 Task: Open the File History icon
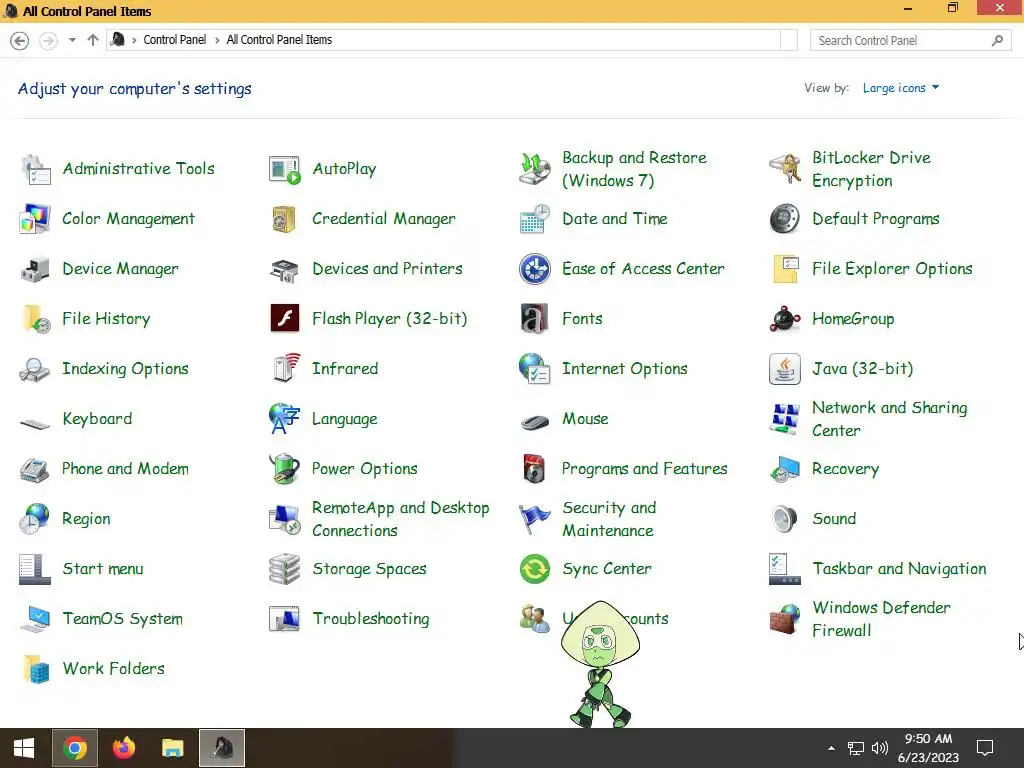pyautogui.click(x=35, y=319)
